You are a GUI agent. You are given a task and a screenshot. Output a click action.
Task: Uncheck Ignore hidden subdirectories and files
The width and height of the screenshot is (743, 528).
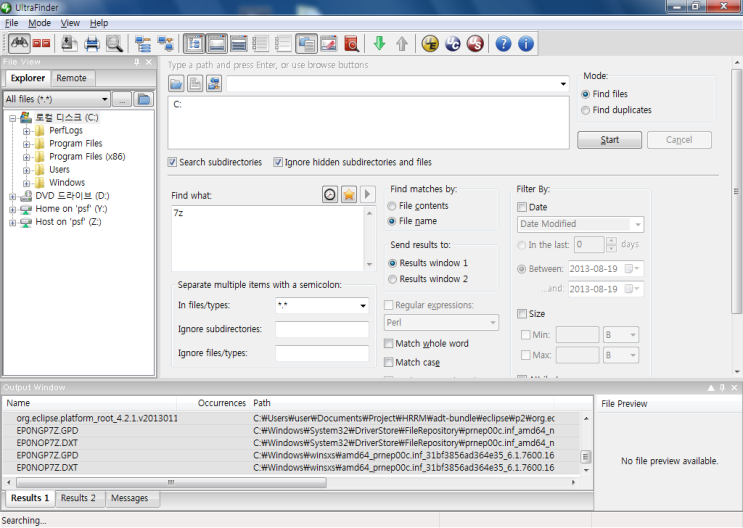pos(278,162)
